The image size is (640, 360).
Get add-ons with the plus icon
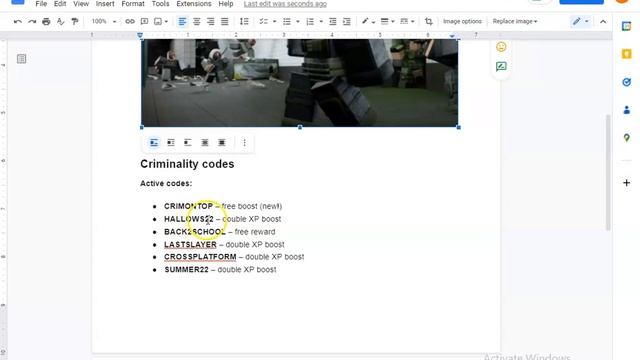click(627, 182)
